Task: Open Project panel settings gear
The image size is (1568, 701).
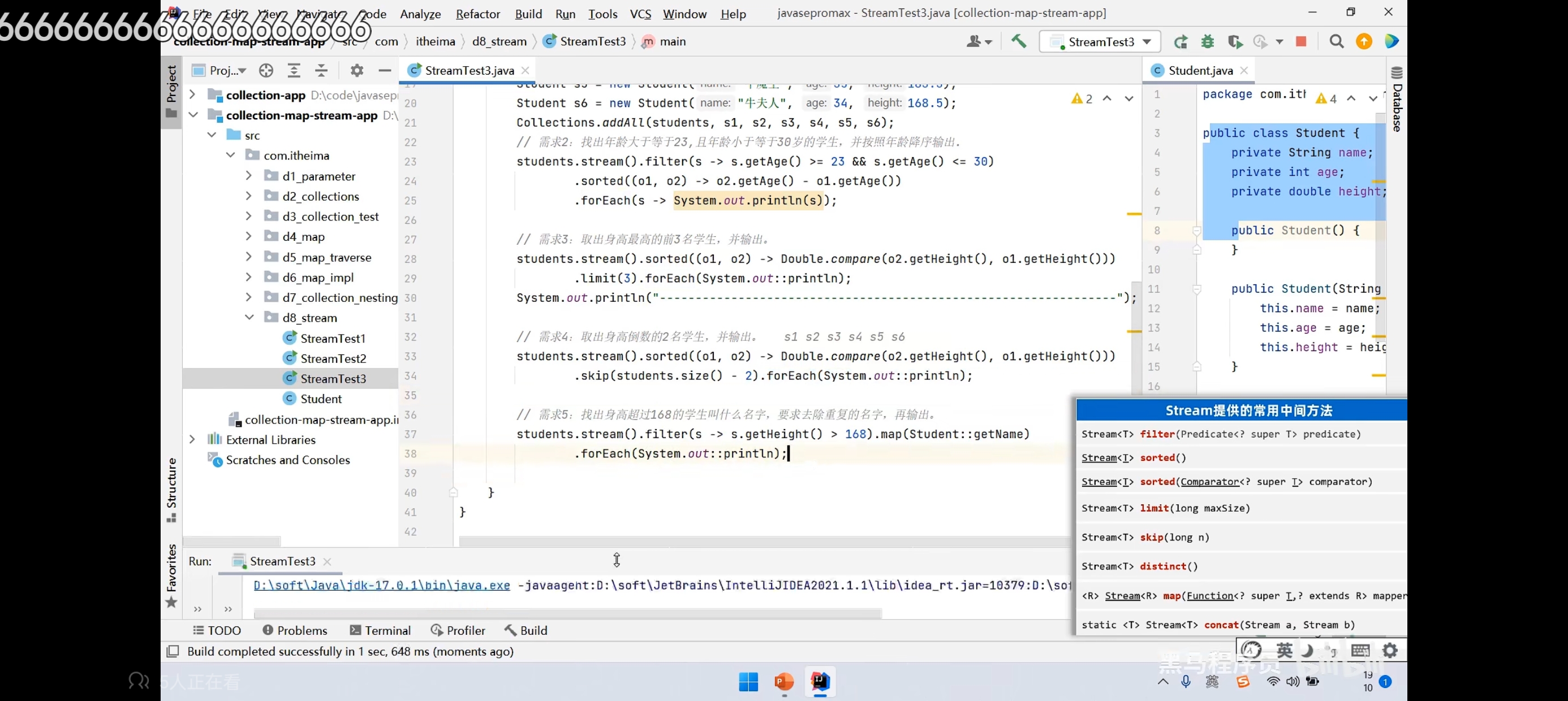Action: pos(357,71)
